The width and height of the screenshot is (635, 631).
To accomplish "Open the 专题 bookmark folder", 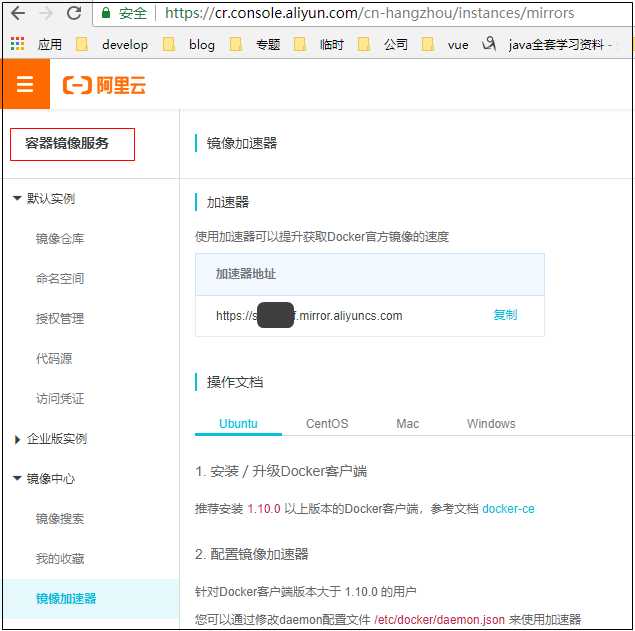I will 254,44.
